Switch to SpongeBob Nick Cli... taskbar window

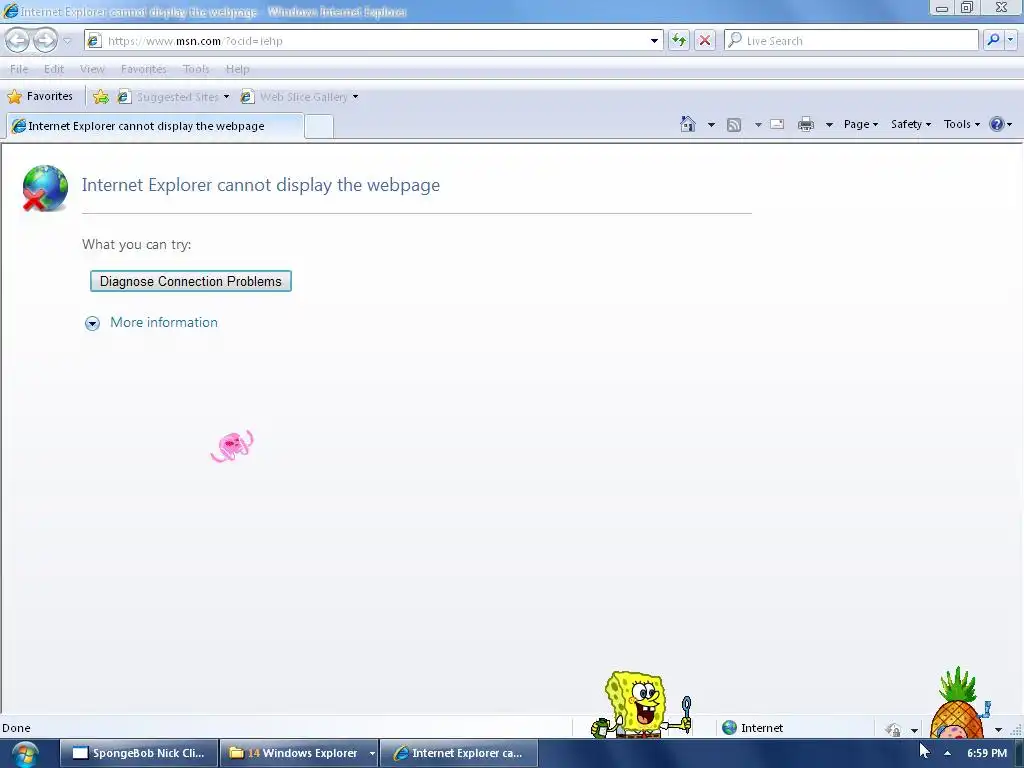tap(138, 753)
